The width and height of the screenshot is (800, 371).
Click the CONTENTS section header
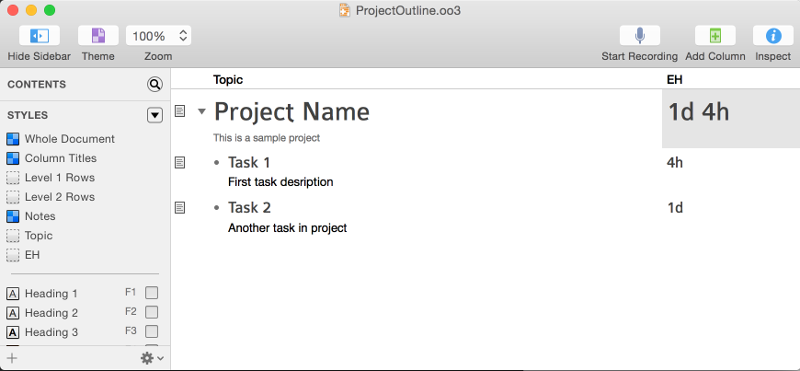point(37,84)
